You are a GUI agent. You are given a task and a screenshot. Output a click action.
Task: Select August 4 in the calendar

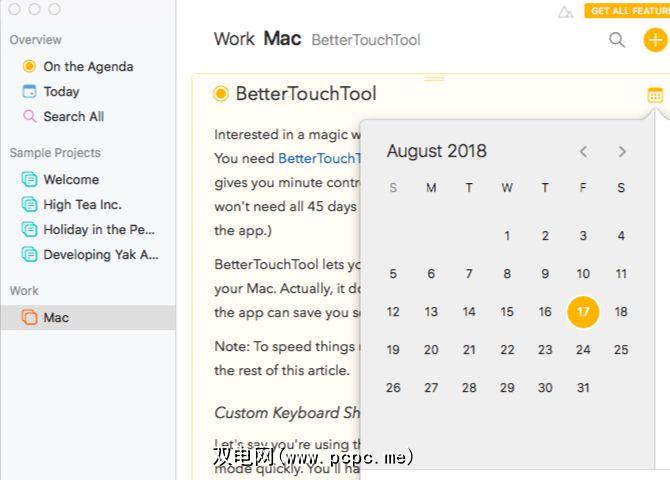coord(621,236)
